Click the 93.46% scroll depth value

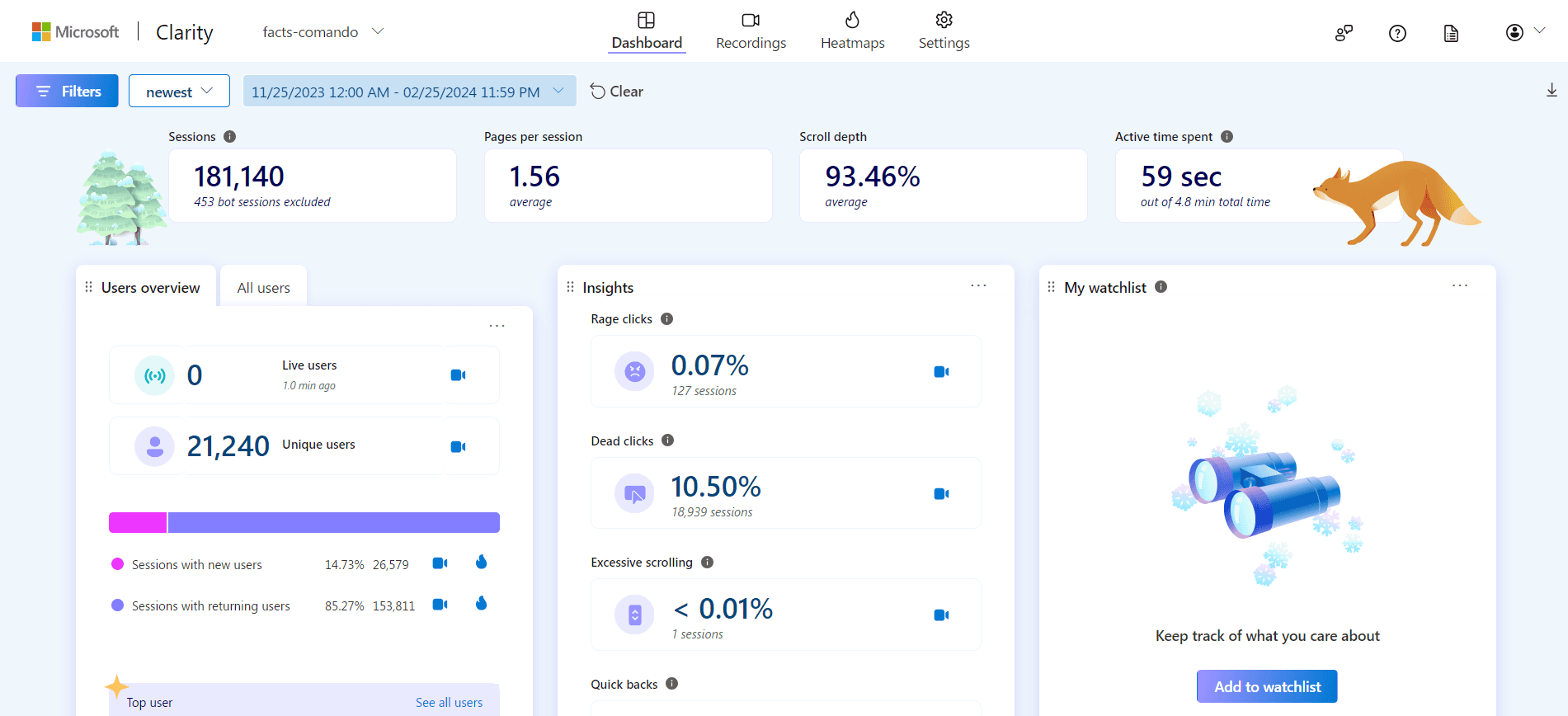tap(873, 177)
